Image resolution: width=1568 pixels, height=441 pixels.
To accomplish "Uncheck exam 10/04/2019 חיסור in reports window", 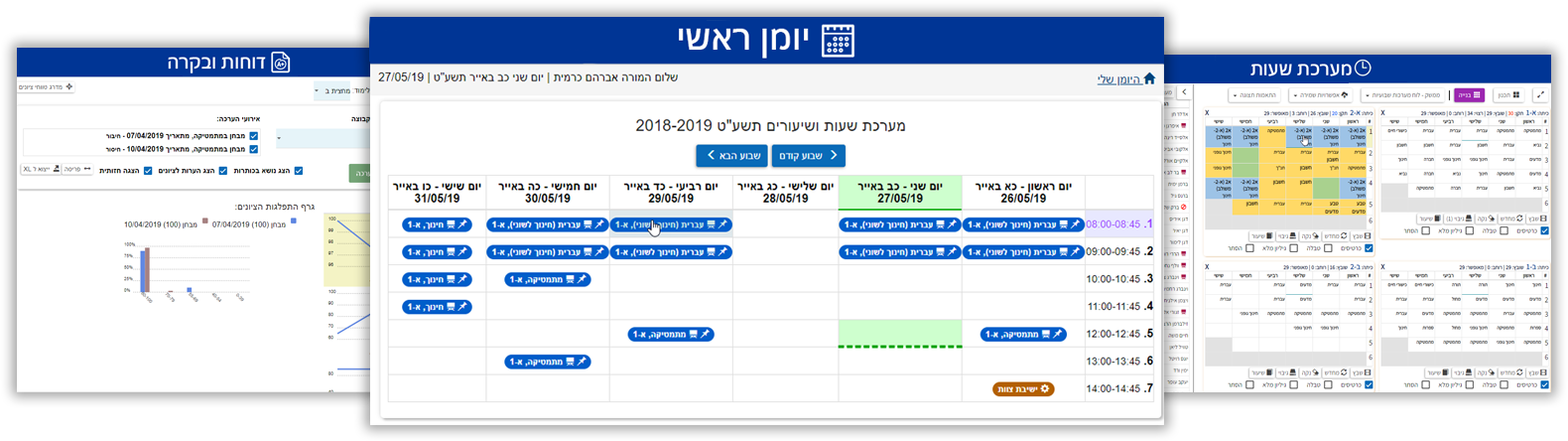I will pos(253,149).
